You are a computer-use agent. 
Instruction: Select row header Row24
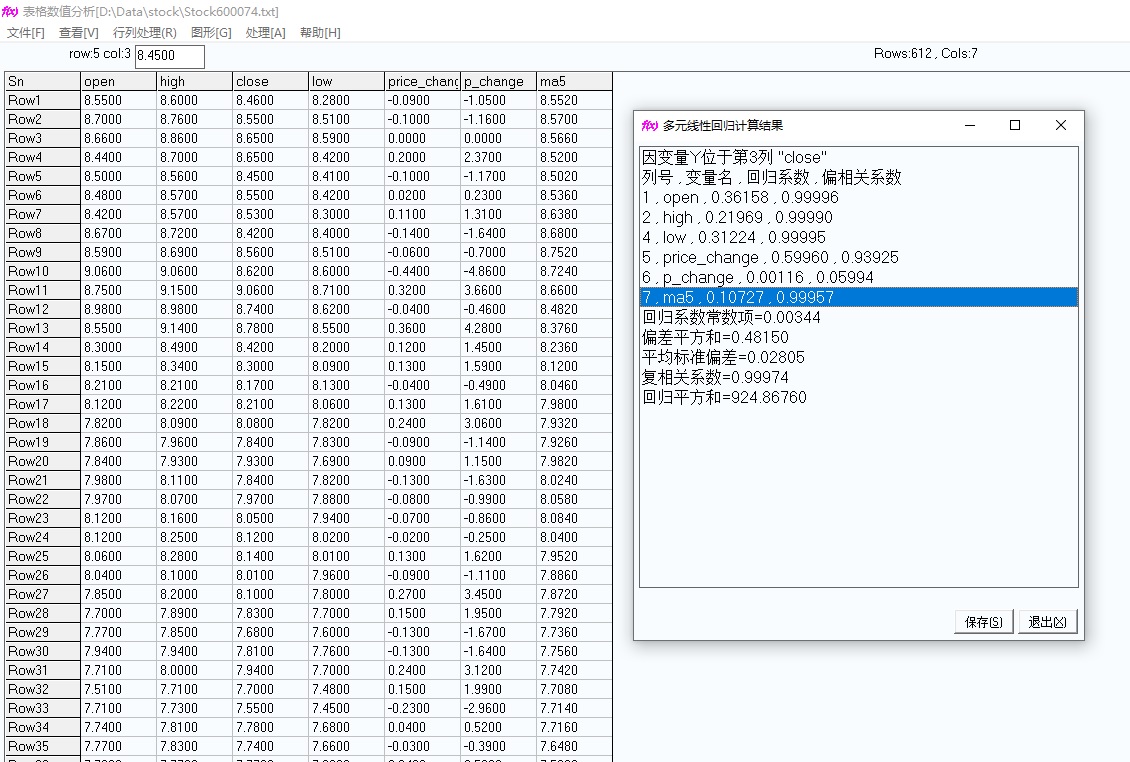coord(43,537)
